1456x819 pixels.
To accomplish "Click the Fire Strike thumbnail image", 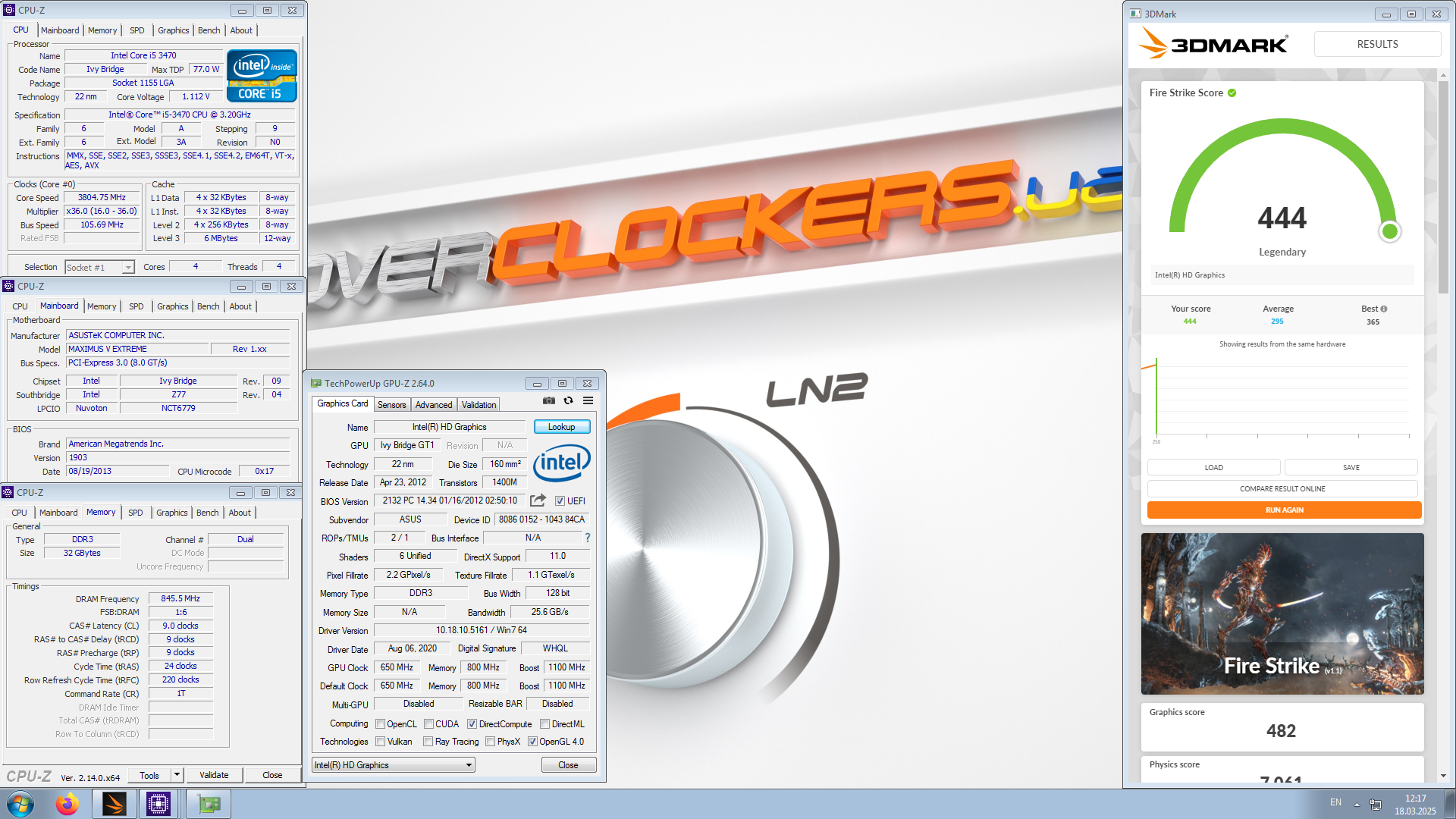I will [x=1282, y=613].
